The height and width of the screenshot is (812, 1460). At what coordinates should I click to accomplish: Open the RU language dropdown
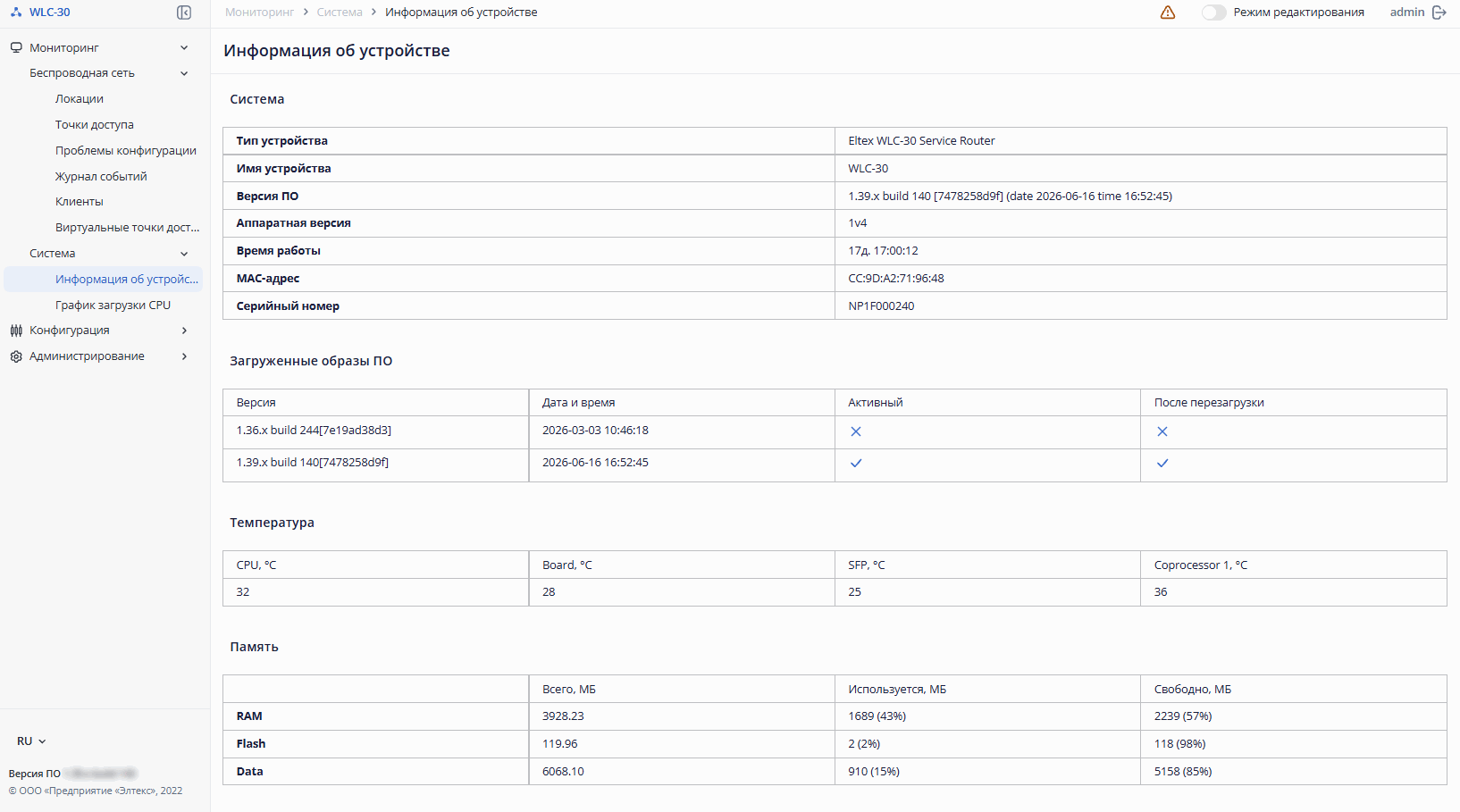[x=31, y=741]
